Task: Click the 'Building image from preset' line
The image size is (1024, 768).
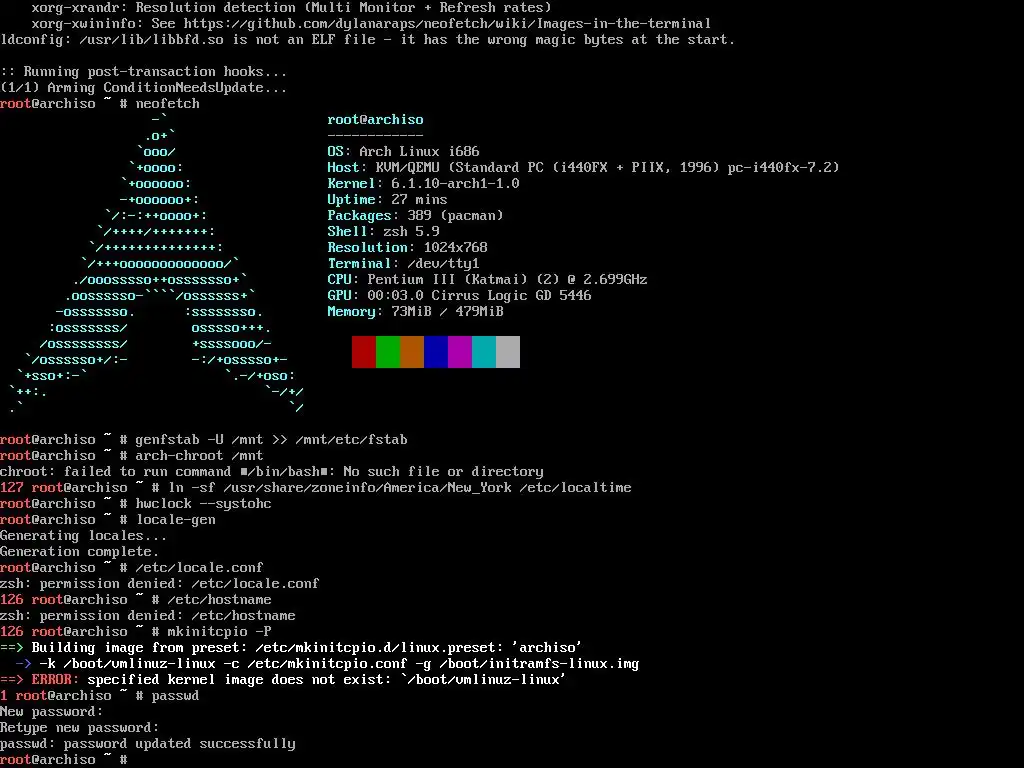Action: click(x=291, y=648)
